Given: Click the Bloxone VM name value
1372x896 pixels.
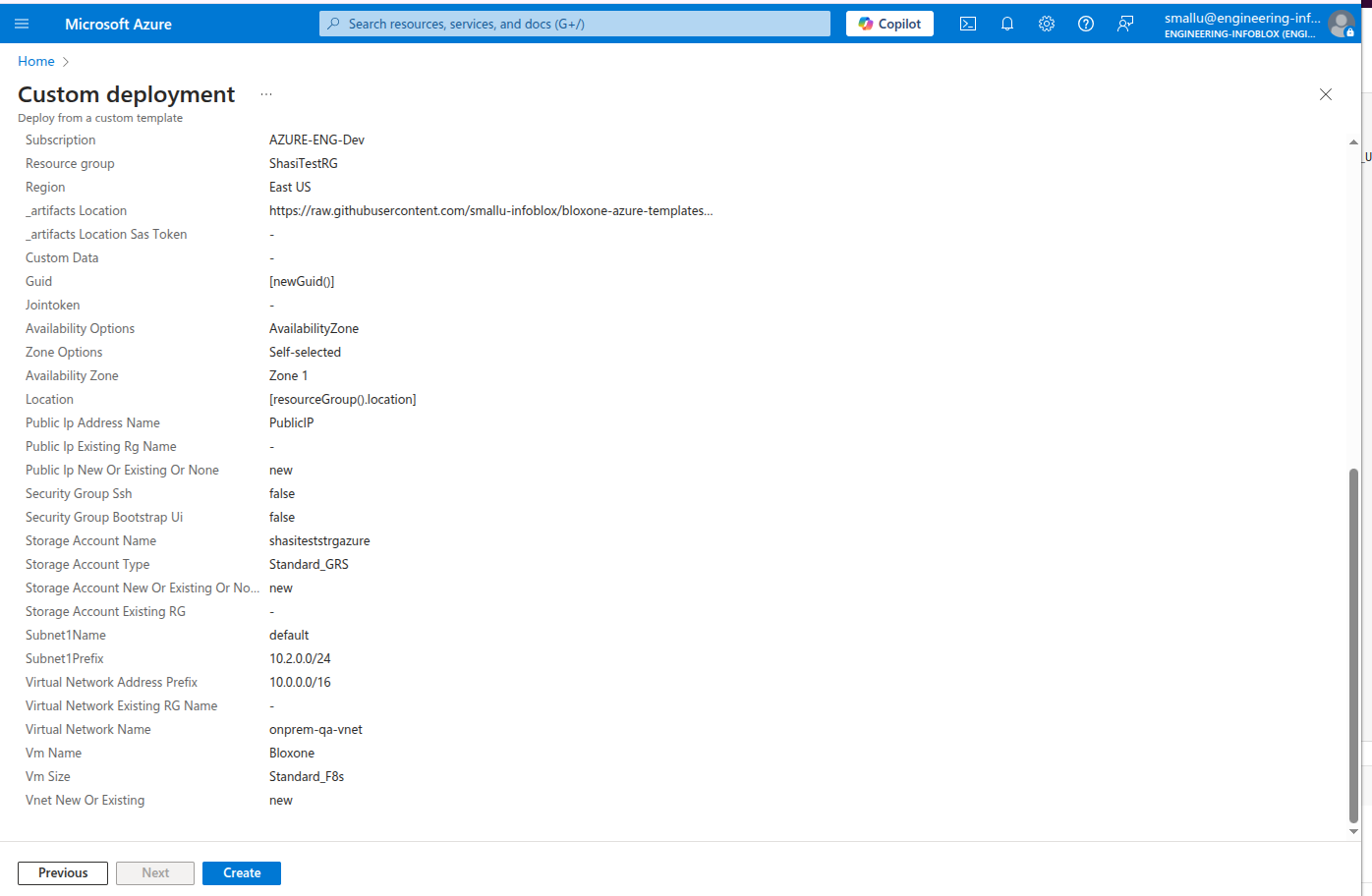Looking at the screenshot, I should 292,753.
